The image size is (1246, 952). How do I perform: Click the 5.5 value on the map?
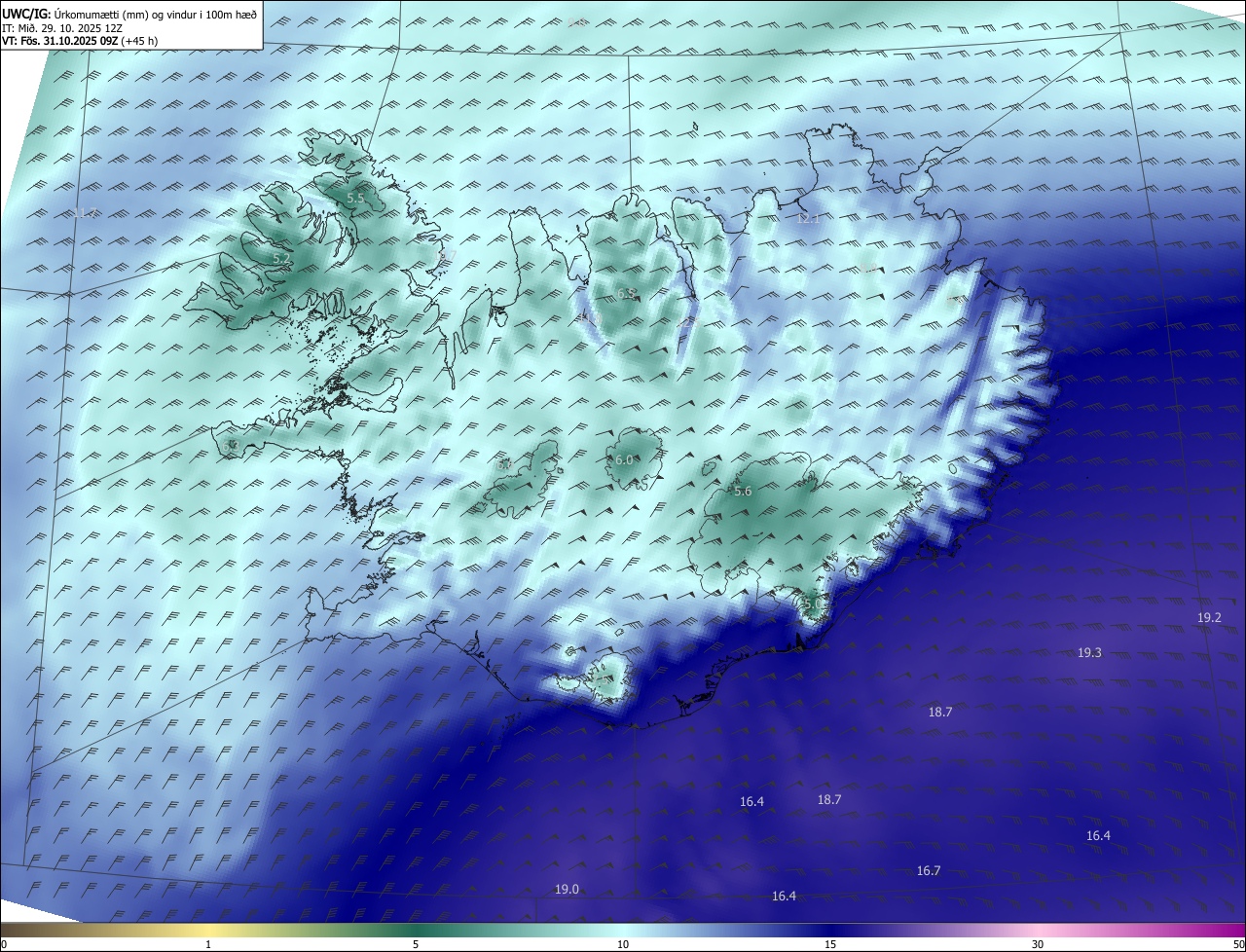[x=355, y=199]
